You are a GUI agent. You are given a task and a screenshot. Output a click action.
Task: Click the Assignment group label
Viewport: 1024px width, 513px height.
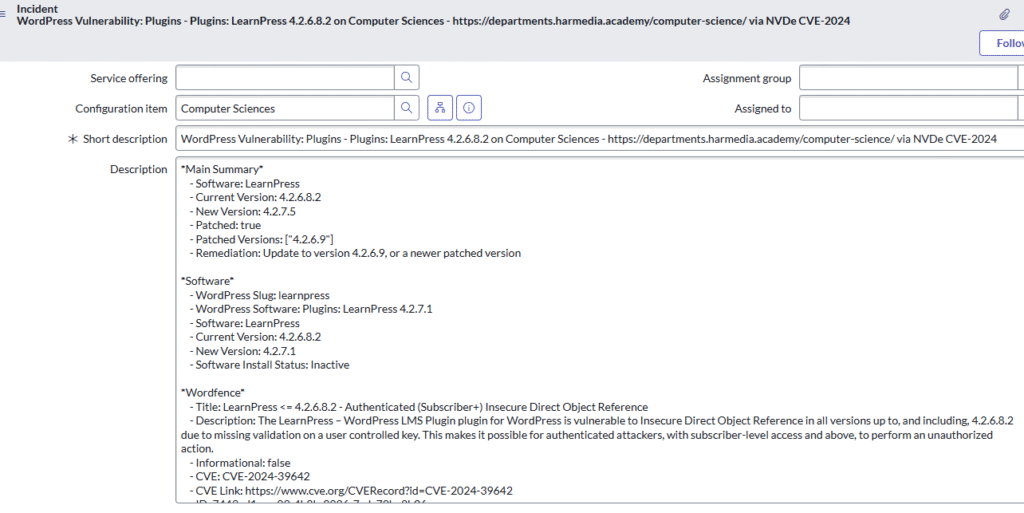coord(746,79)
